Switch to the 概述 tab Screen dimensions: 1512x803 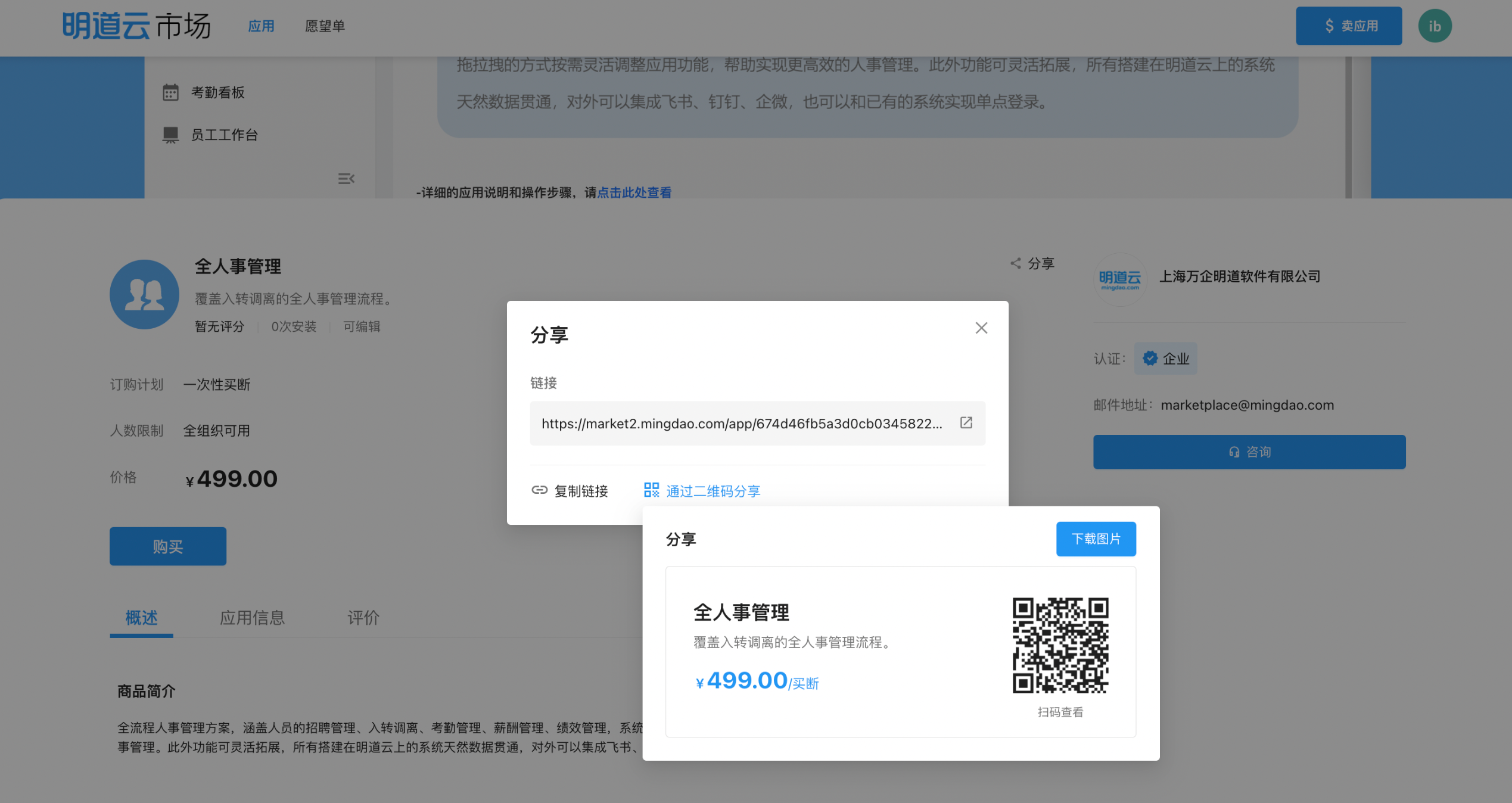(x=141, y=618)
